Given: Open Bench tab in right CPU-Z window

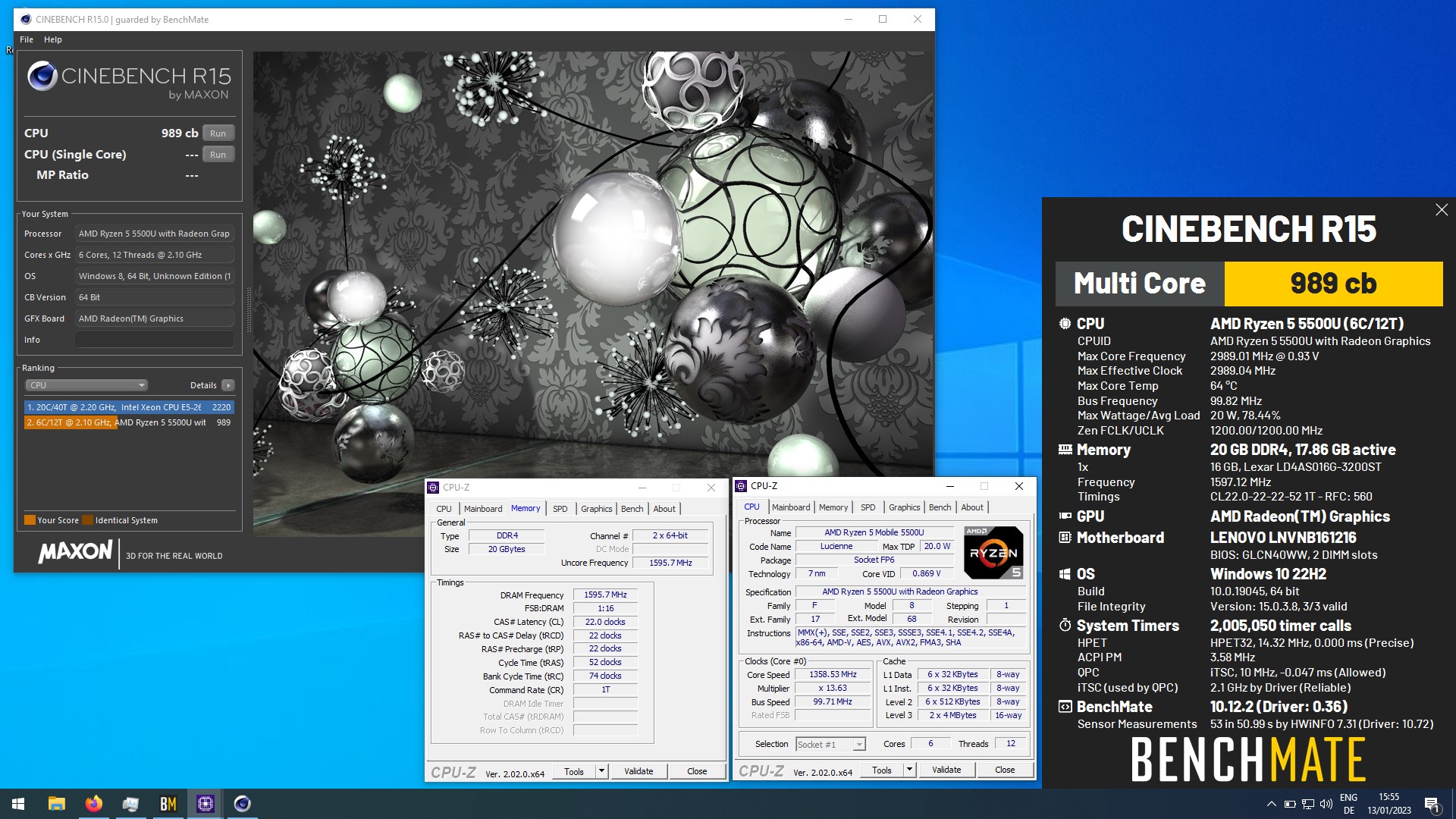Looking at the screenshot, I should (940, 507).
